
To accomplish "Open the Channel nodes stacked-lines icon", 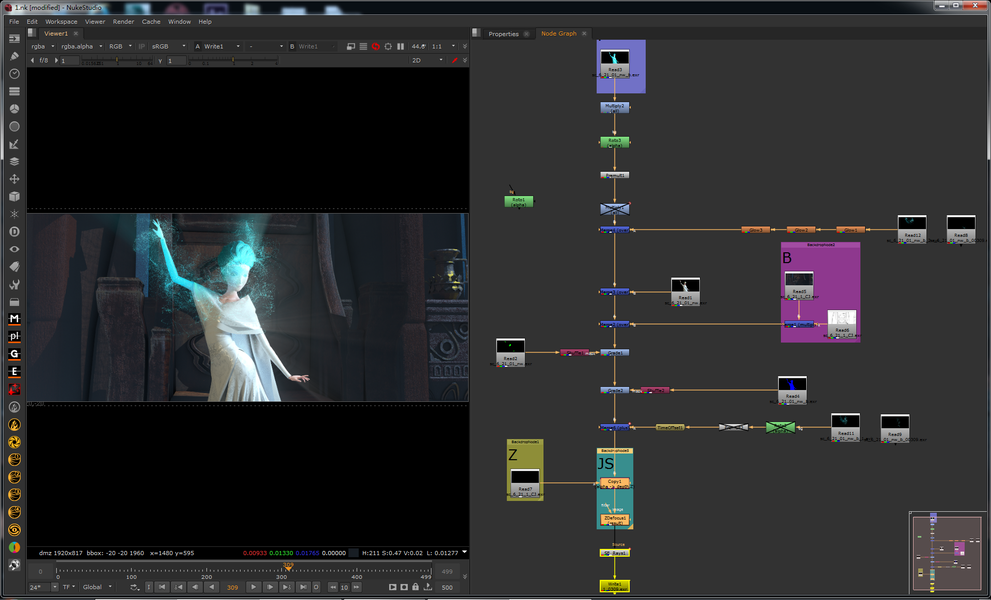I will 14,91.
